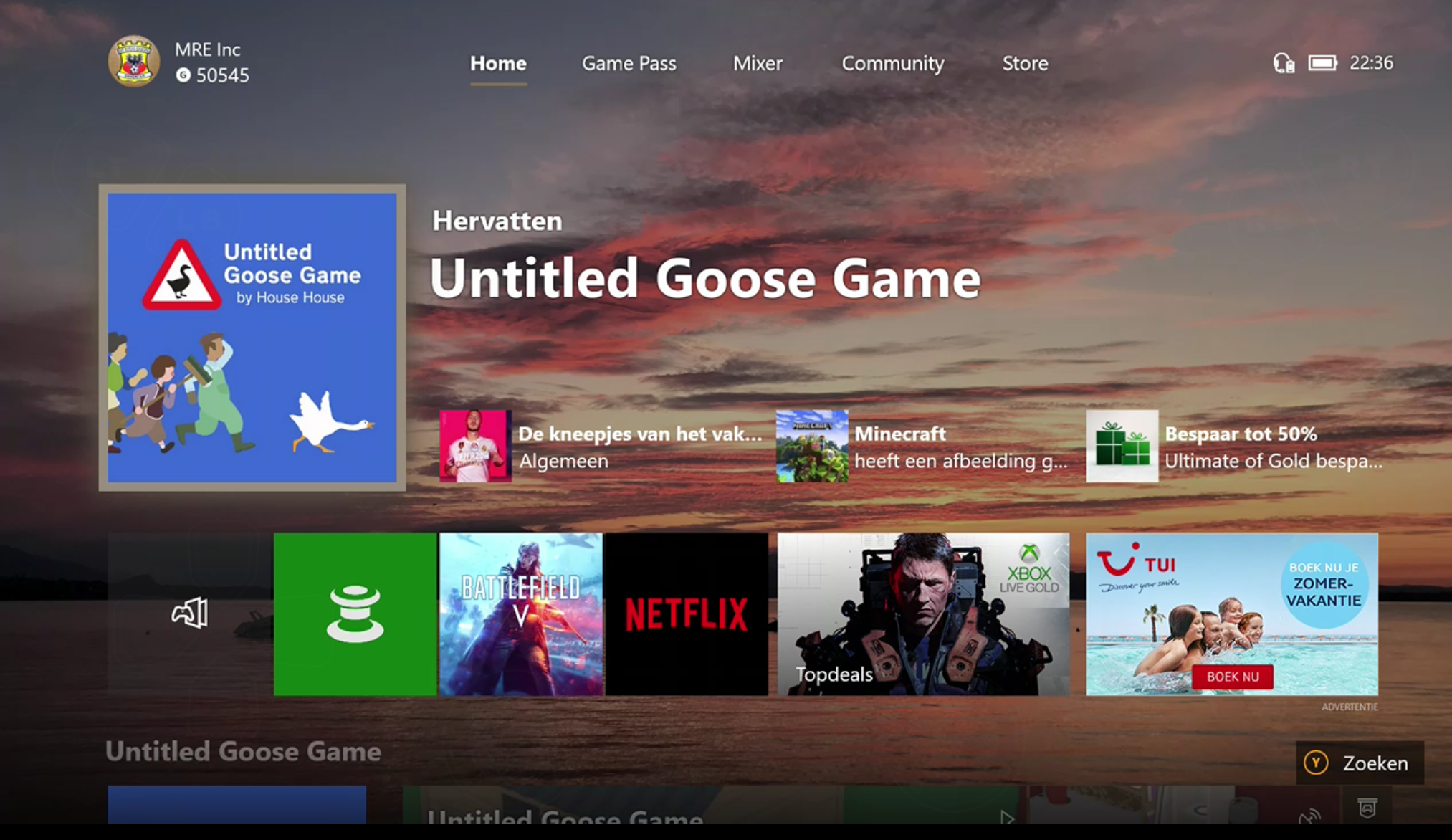Open the MRE Inc profile gamerpic
This screenshot has width=1452, height=840.
[x=133, y=62]
